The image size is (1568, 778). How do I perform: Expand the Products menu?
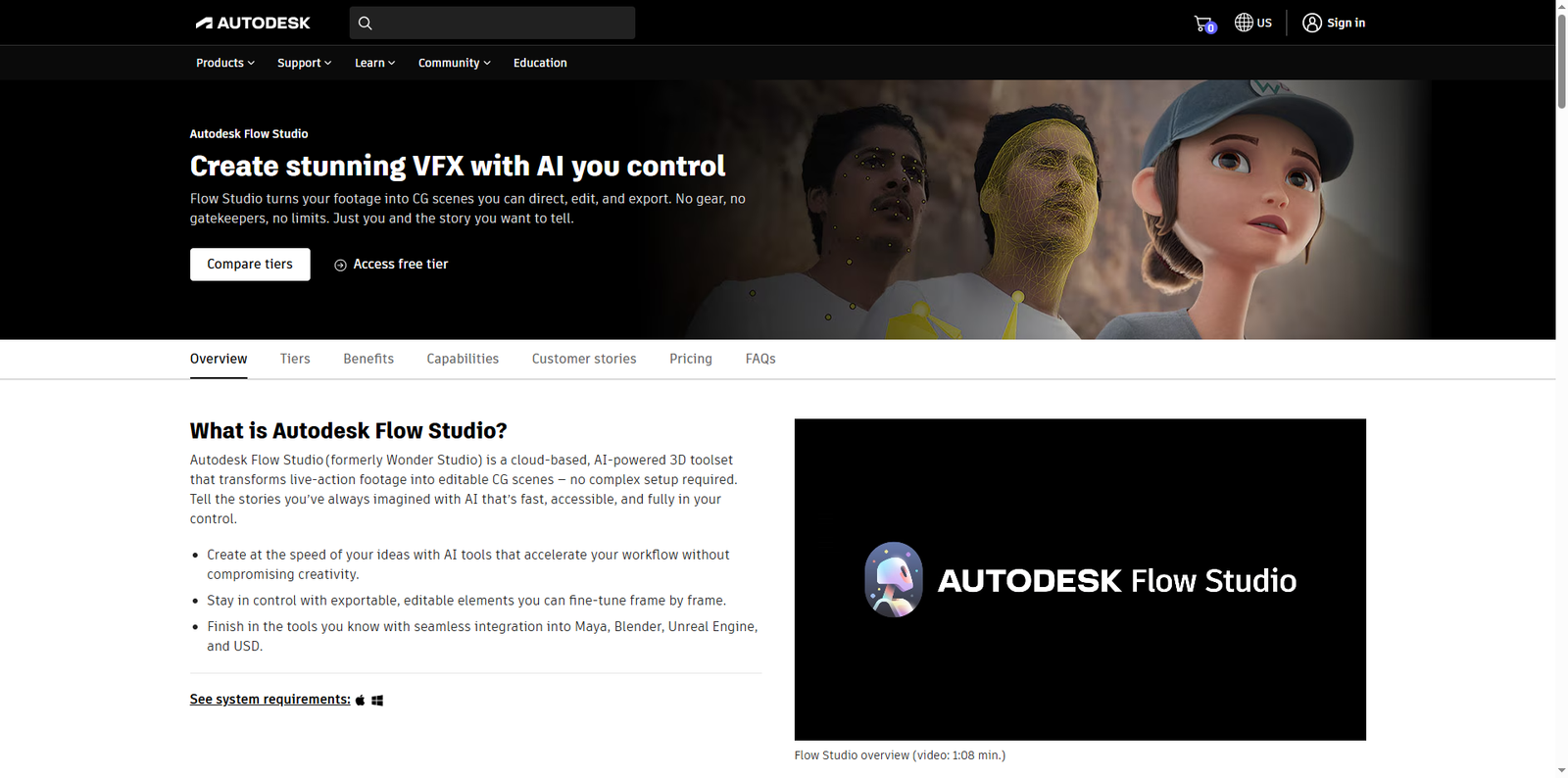[225, 63]
